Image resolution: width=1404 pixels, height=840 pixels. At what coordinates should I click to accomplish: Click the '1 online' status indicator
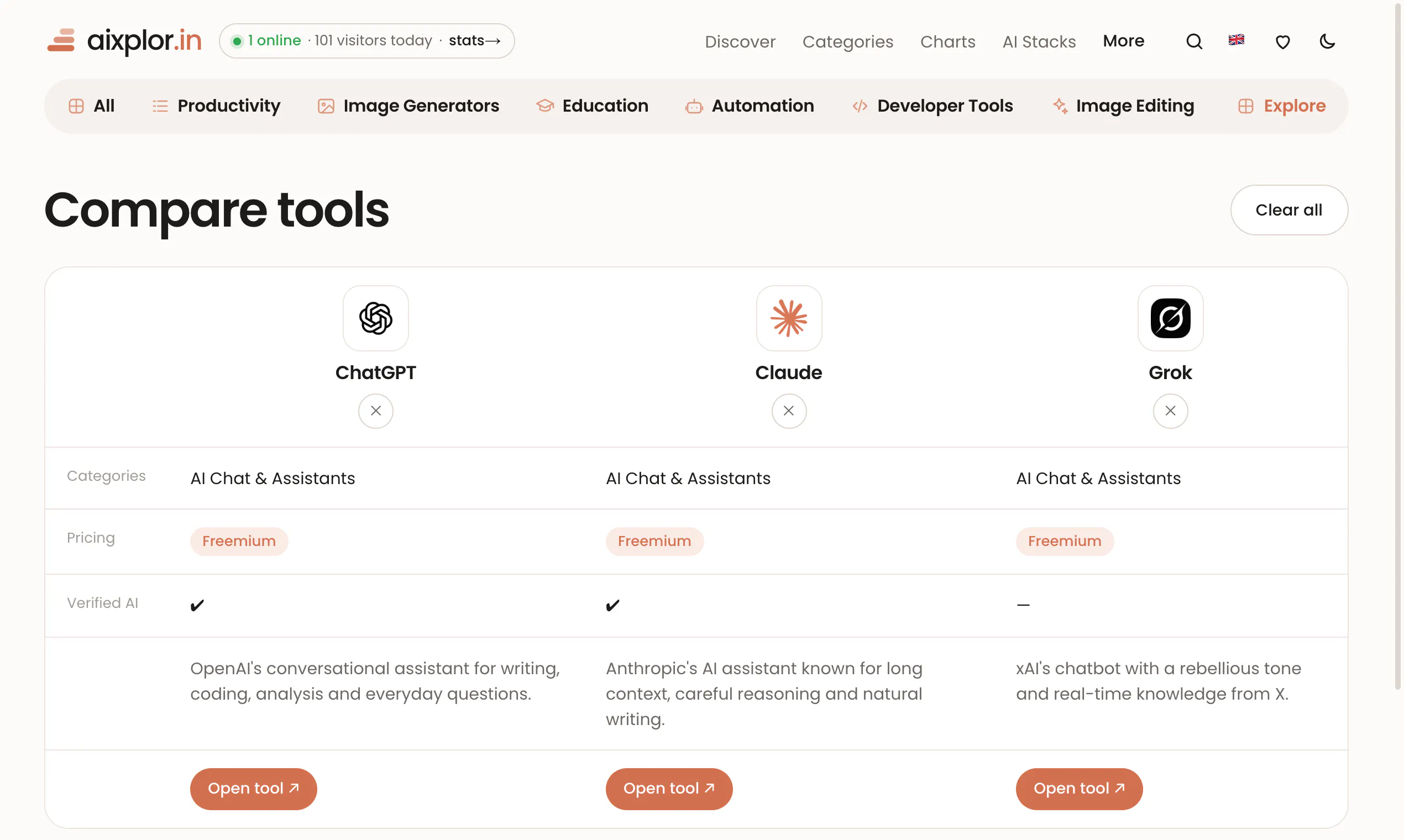point(266,41)
